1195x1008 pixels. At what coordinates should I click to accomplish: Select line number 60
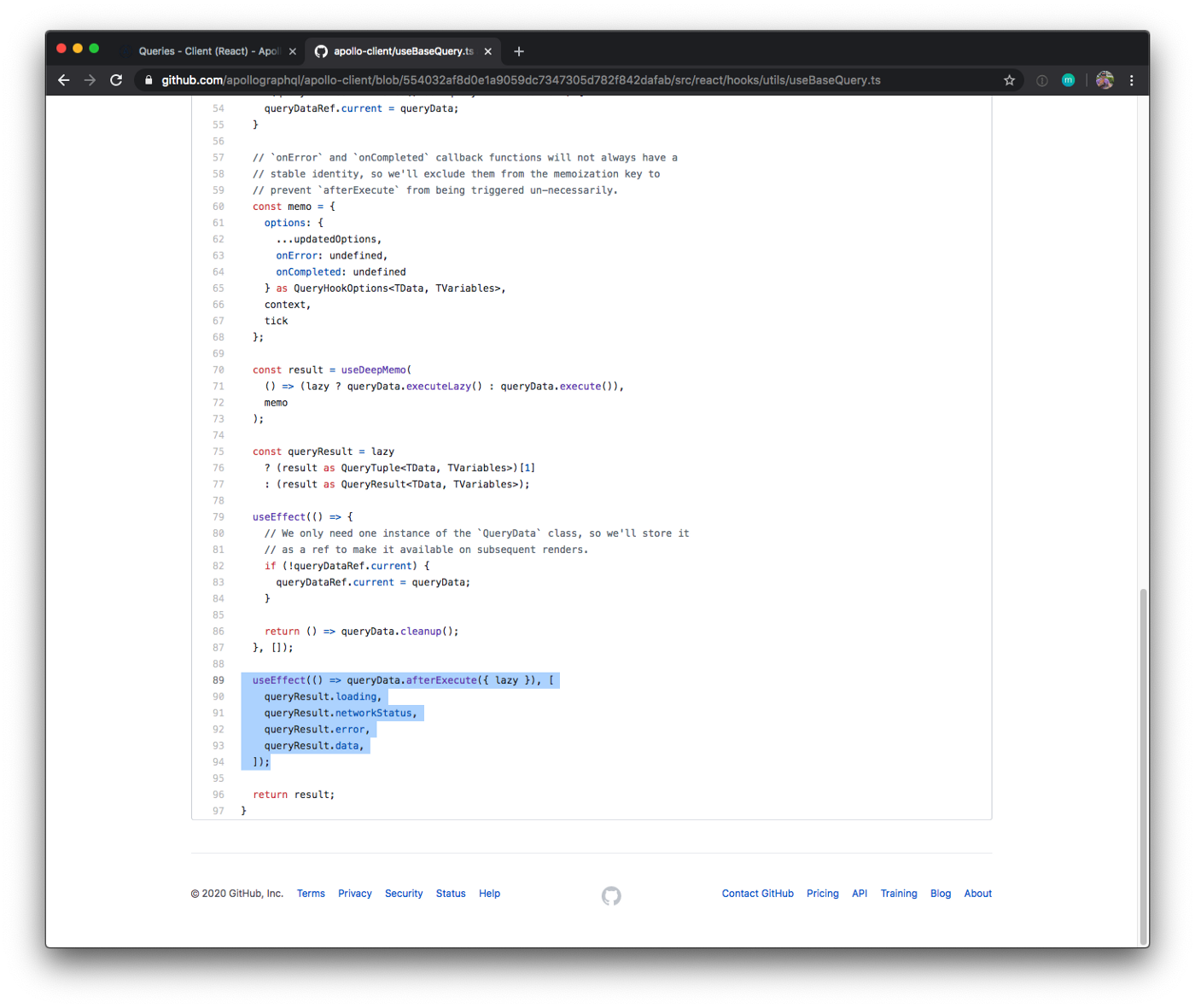click(219, 207)
